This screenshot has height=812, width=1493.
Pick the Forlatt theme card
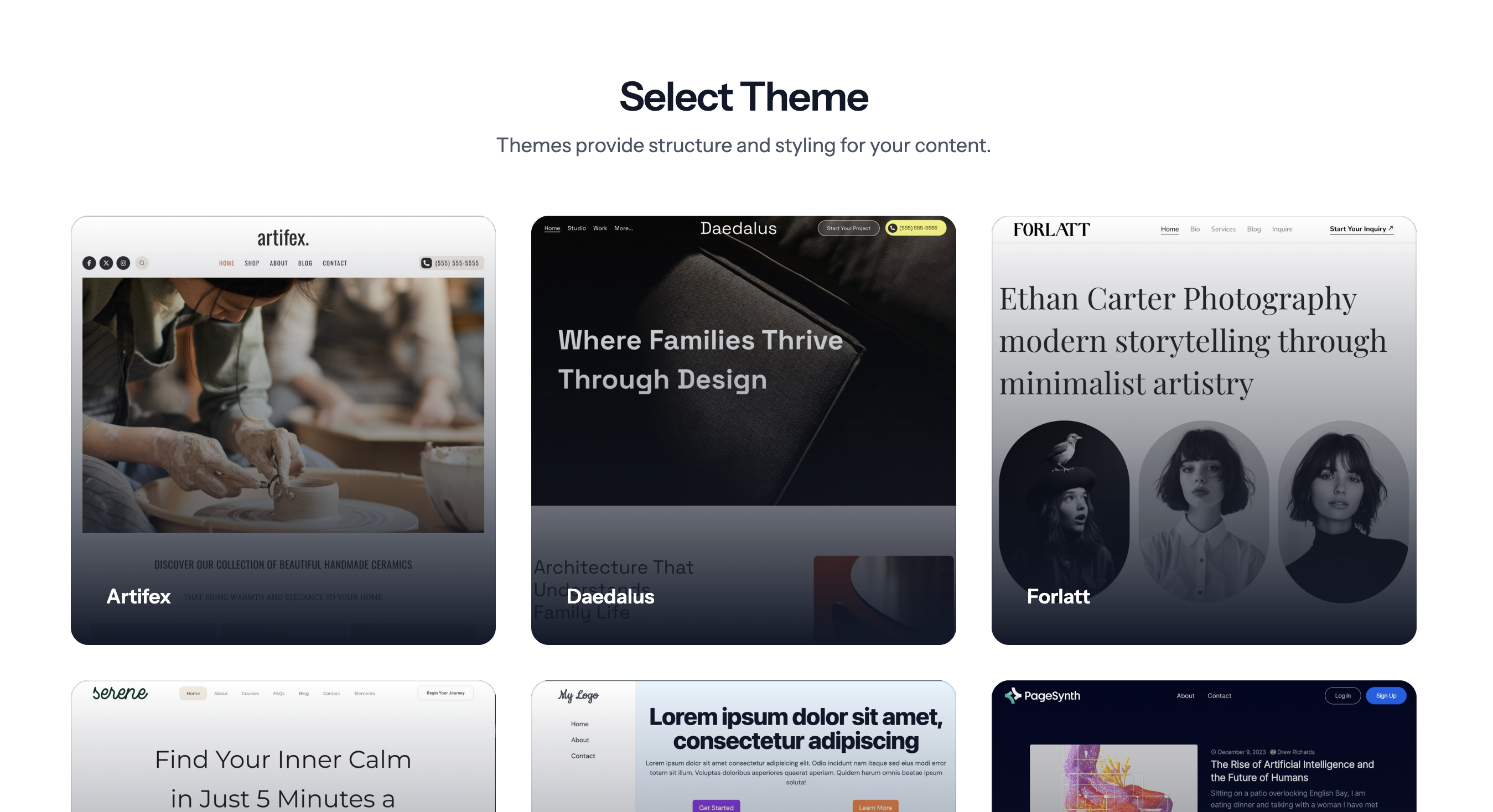(x=1203, y=430)
